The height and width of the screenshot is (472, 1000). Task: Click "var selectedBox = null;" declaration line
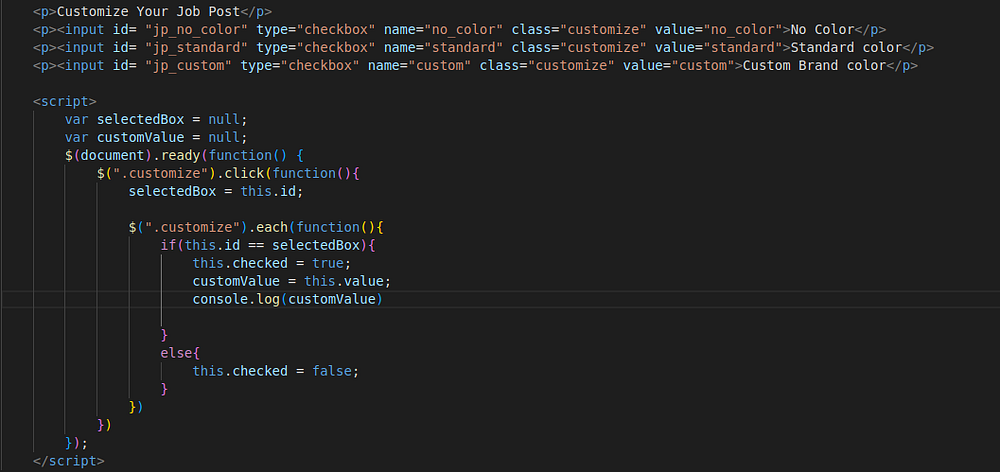tap(156, 119)
